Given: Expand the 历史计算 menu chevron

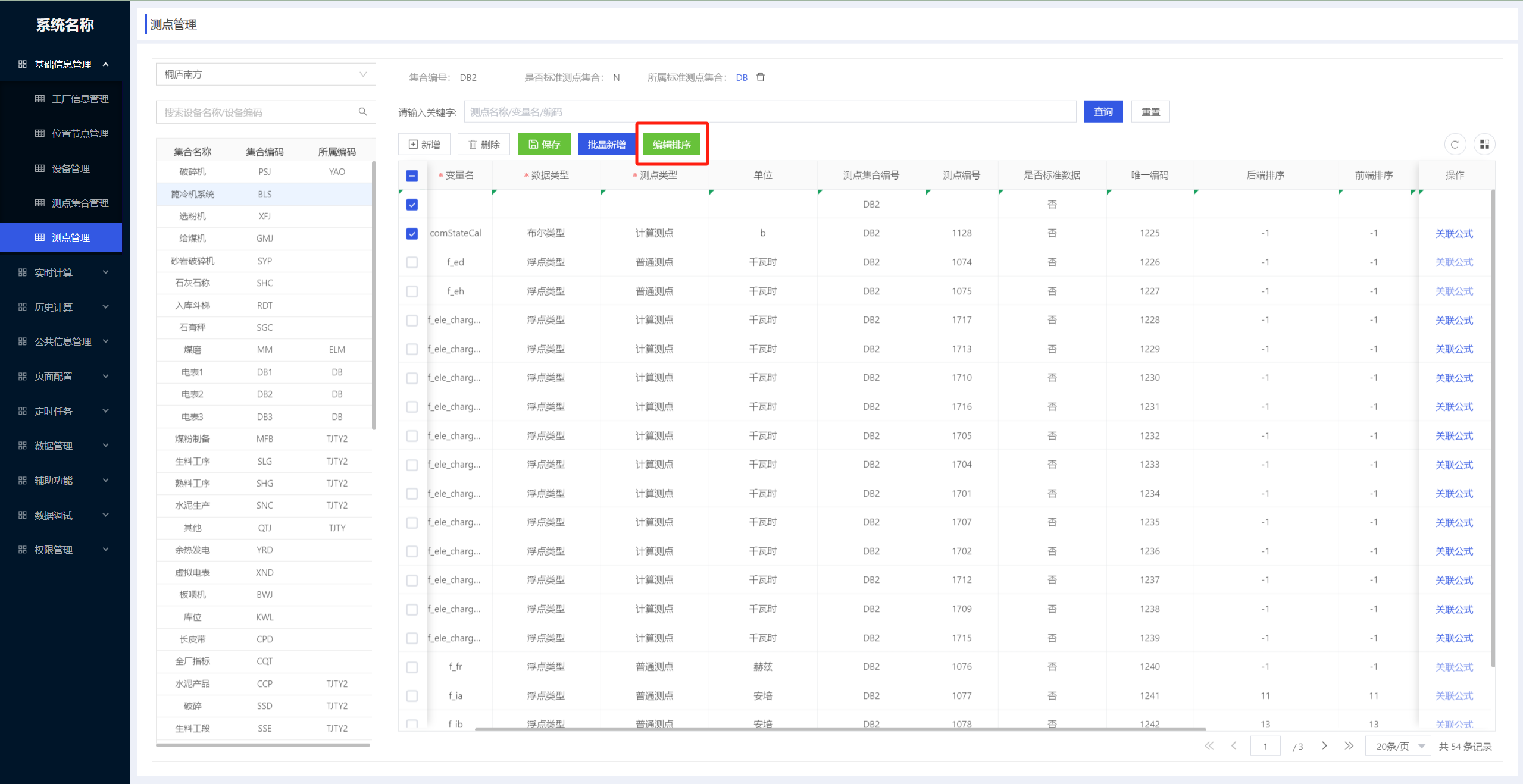Looking at the screenshot, I should click(x=106, y=307).
